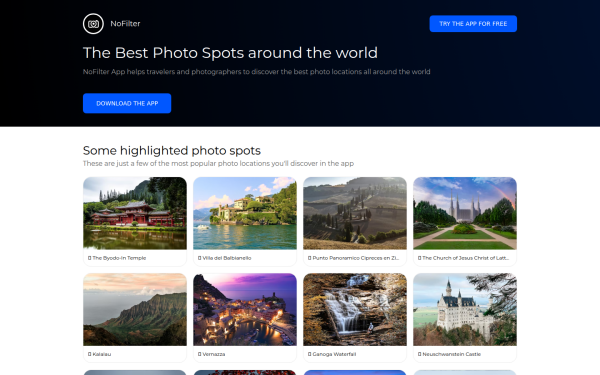600x375 pixels.
Task: Click the location pin icon beside Kalalau
Action: pyautogui.click(x=90, y=354)
